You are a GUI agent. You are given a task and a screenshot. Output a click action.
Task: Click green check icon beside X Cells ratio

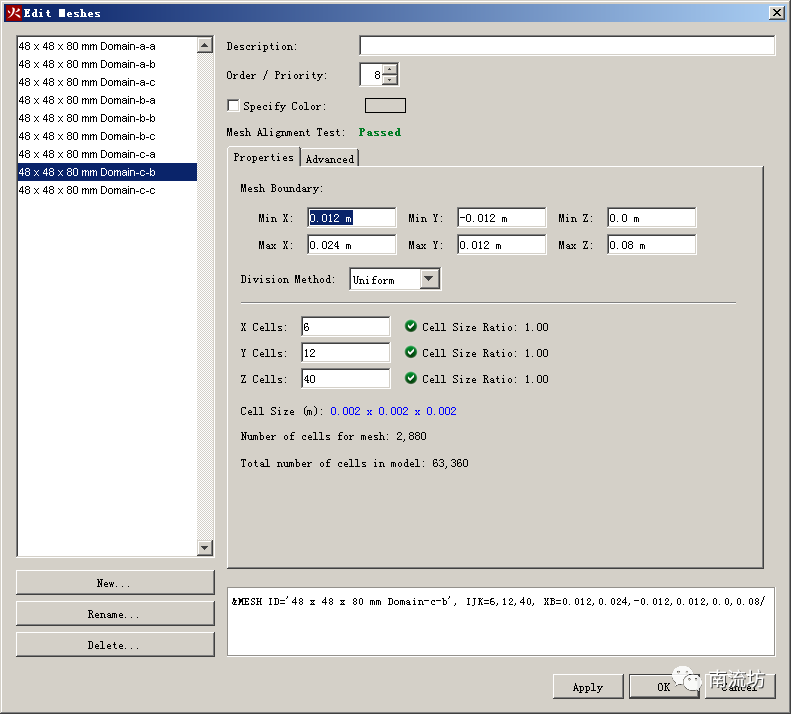[x=411, y=326]
